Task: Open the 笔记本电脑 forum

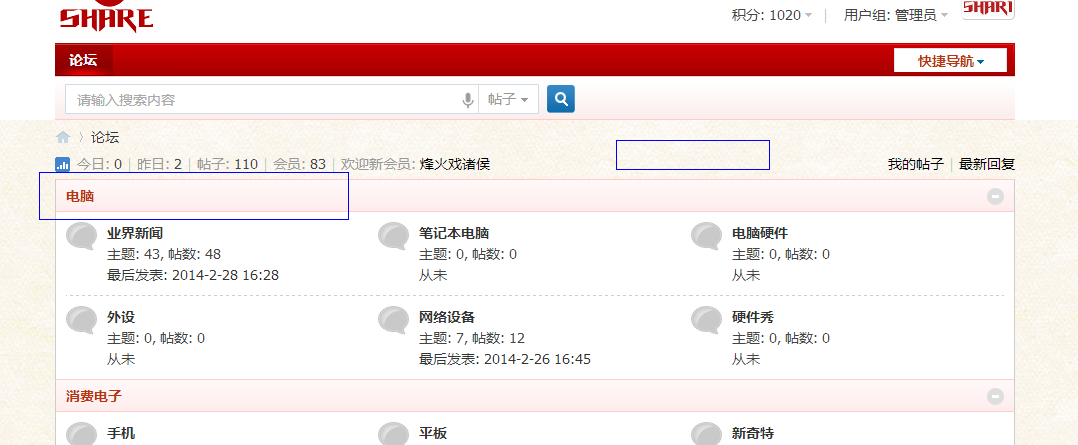Action: 454,233
